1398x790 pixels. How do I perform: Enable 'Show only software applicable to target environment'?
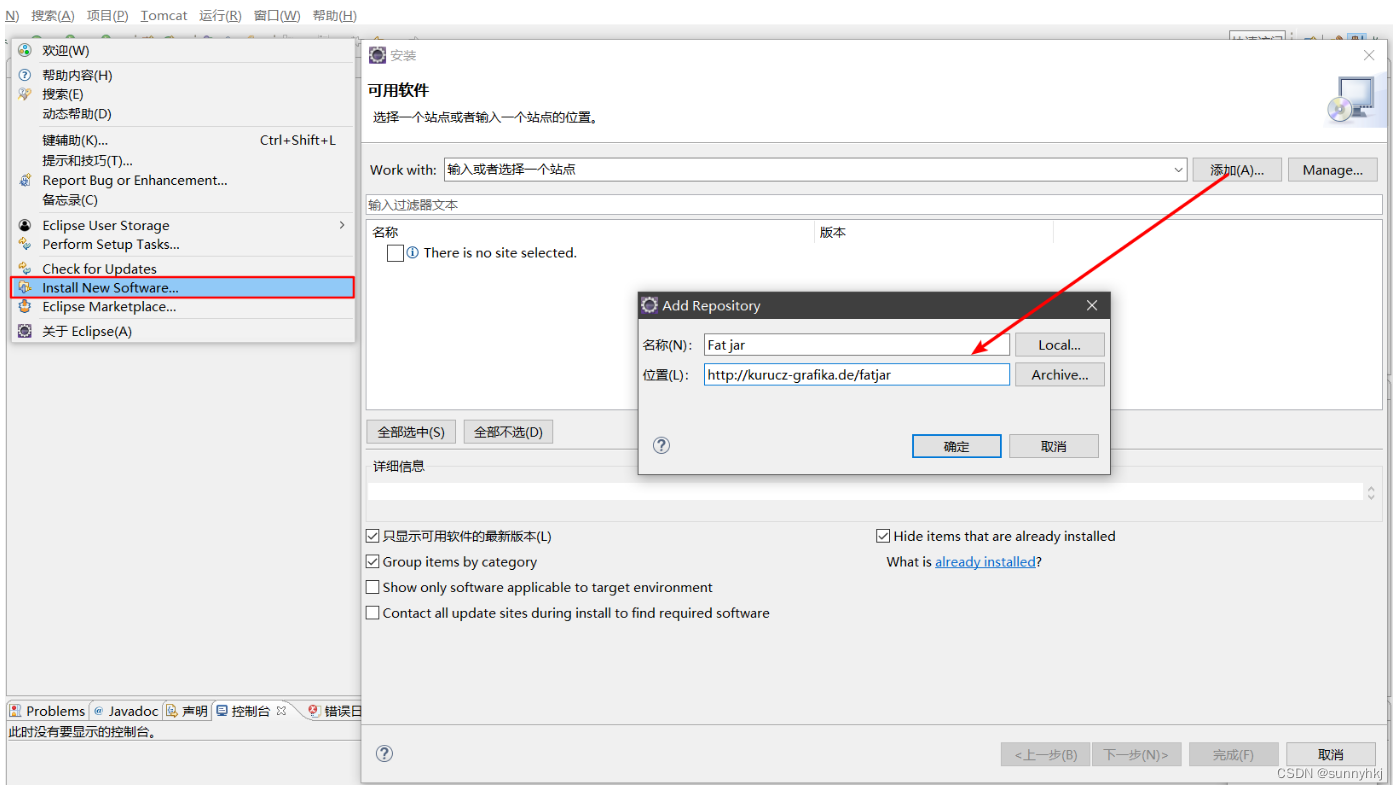[373, 587]
